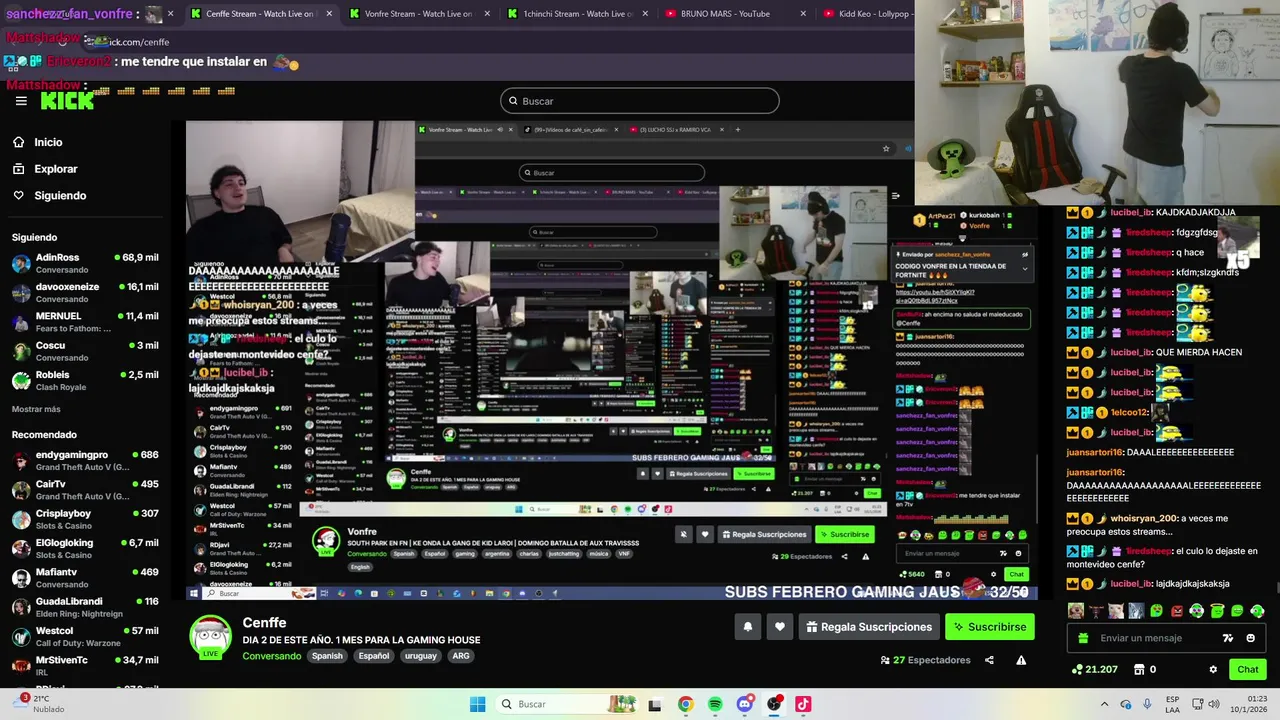The width and height of the screenshot is (1280, 720).
Task: Expand hidden system tray icons chevron
Action: pos(1104,704)
